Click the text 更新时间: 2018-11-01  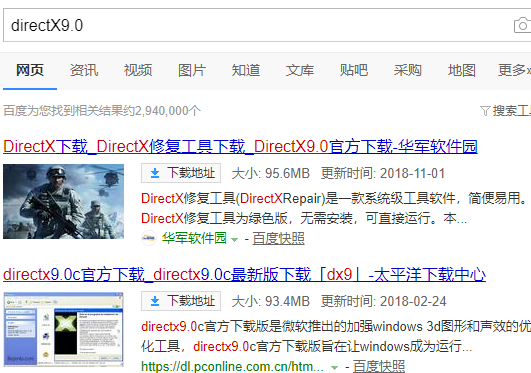point(383,173)
